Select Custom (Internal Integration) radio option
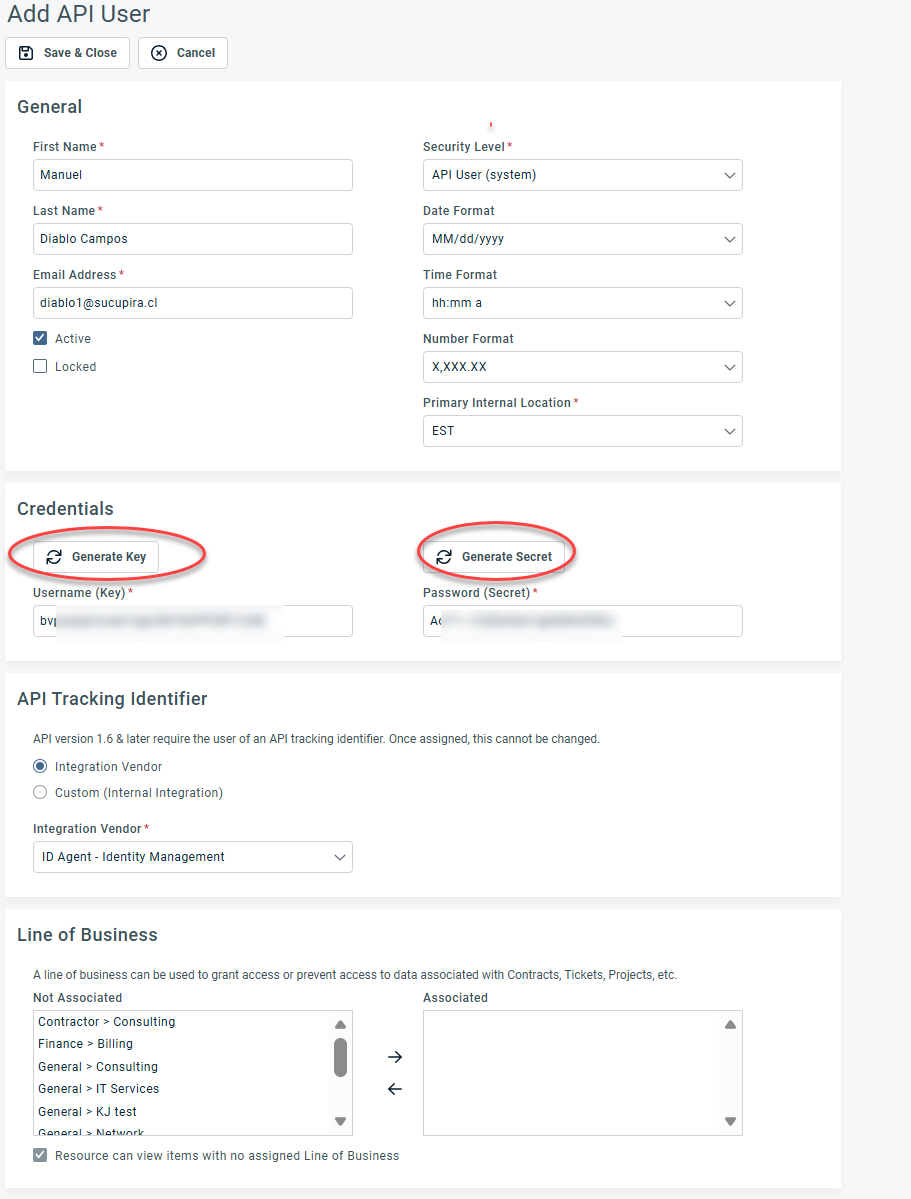The height and width of the screenshot is (1199, 911). click(41, 793)
